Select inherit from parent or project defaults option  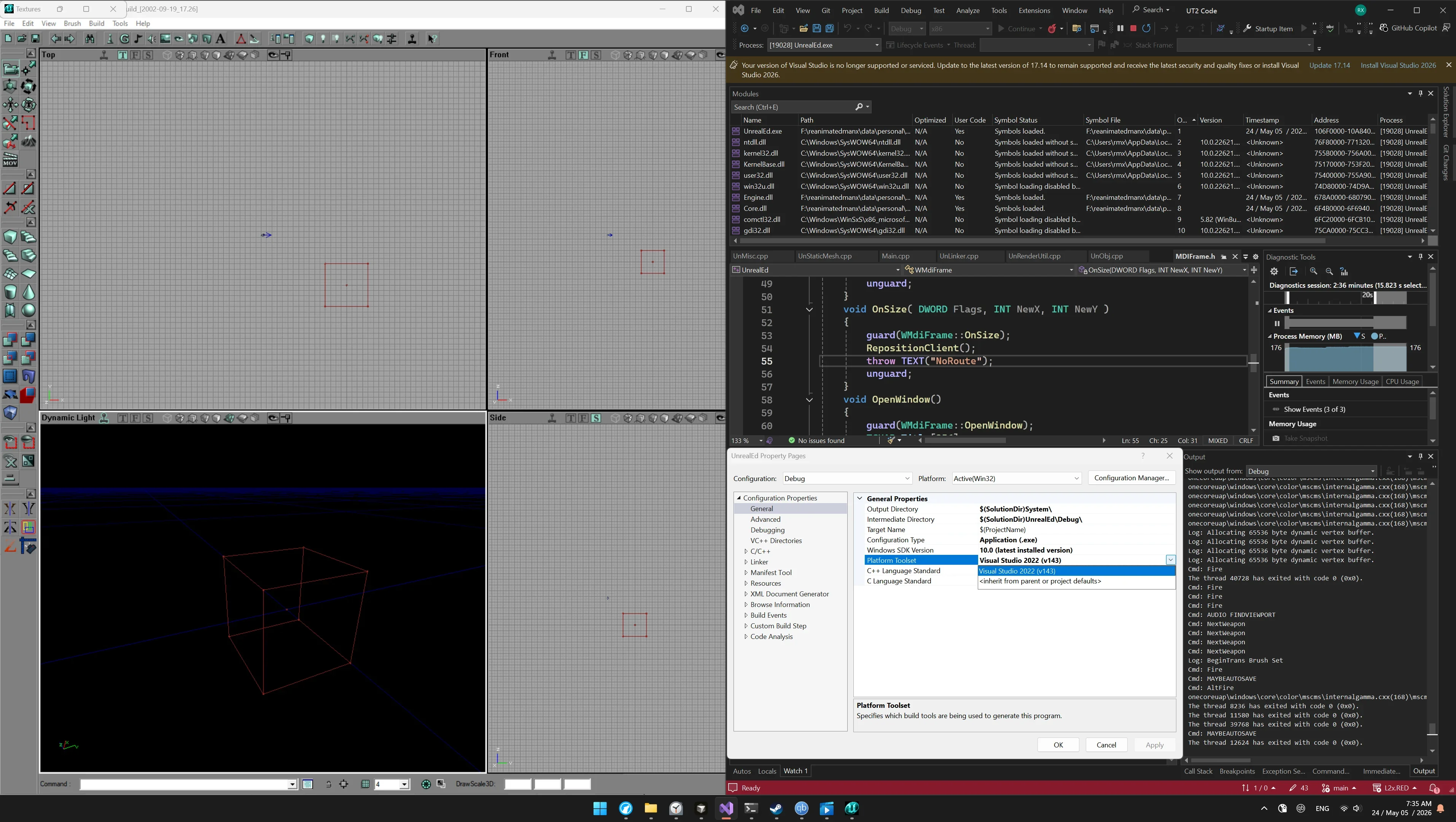click(x=1076, y=581)
